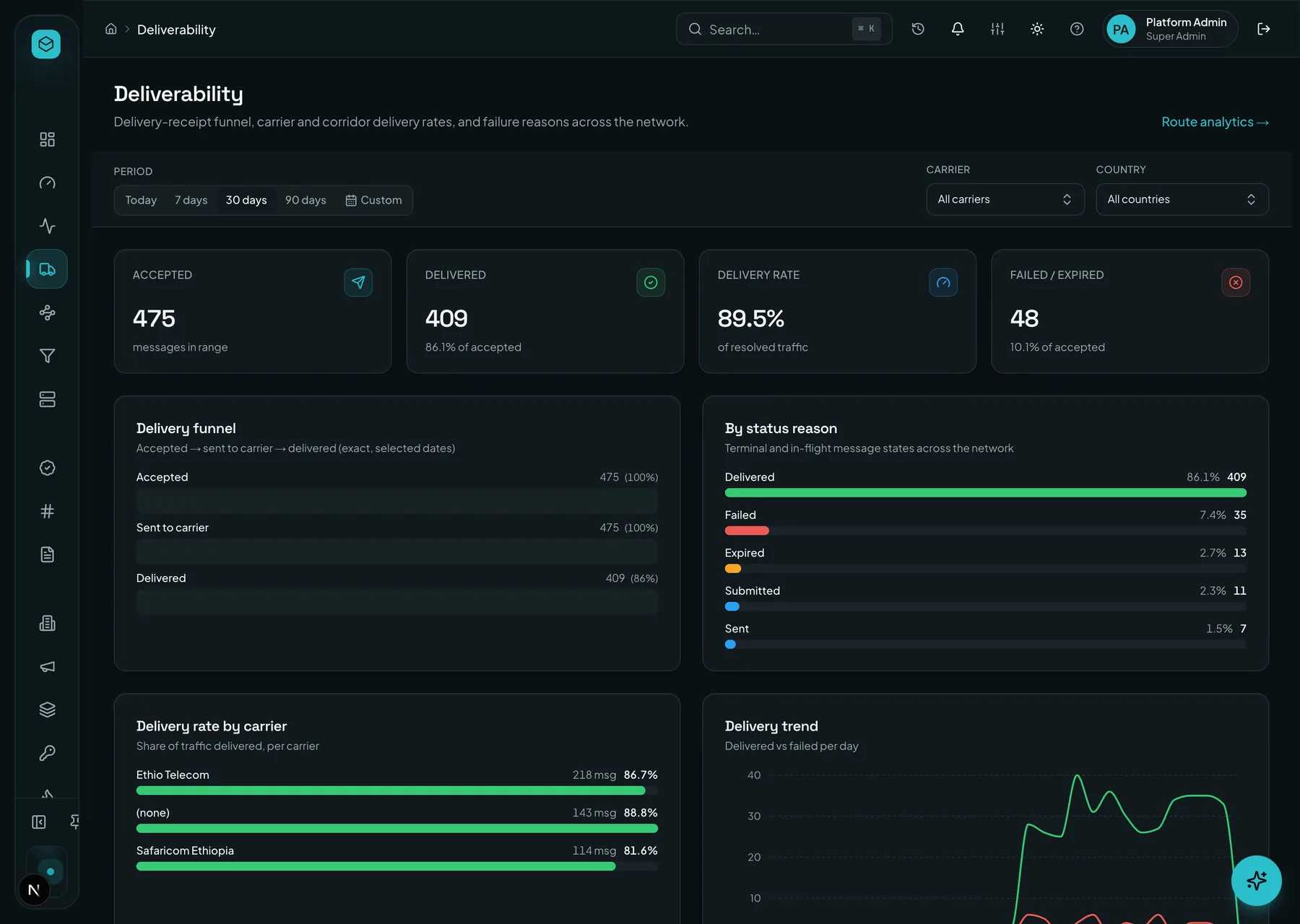This screenshot has width=1300, height=924.
Task: Open the Platform Admin profile menu
Action: pyautogui.click(x=1170, y=29)
